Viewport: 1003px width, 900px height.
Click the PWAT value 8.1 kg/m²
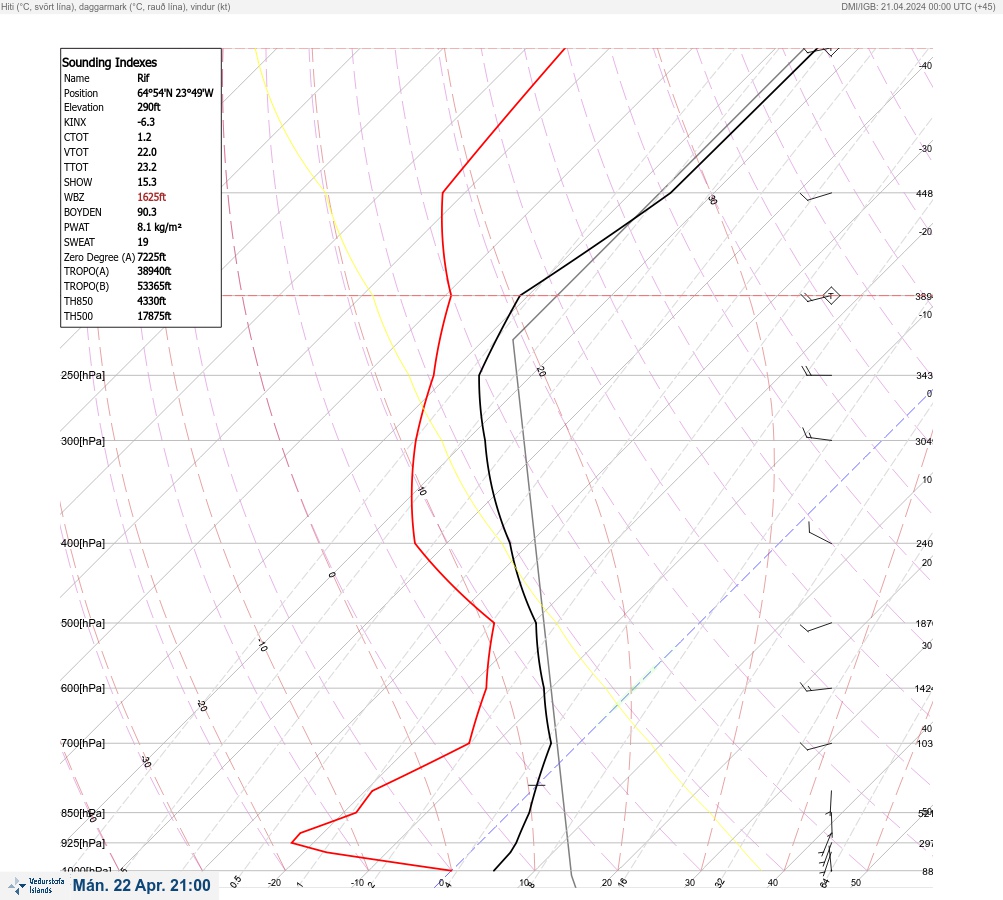[x=159, y=227]
